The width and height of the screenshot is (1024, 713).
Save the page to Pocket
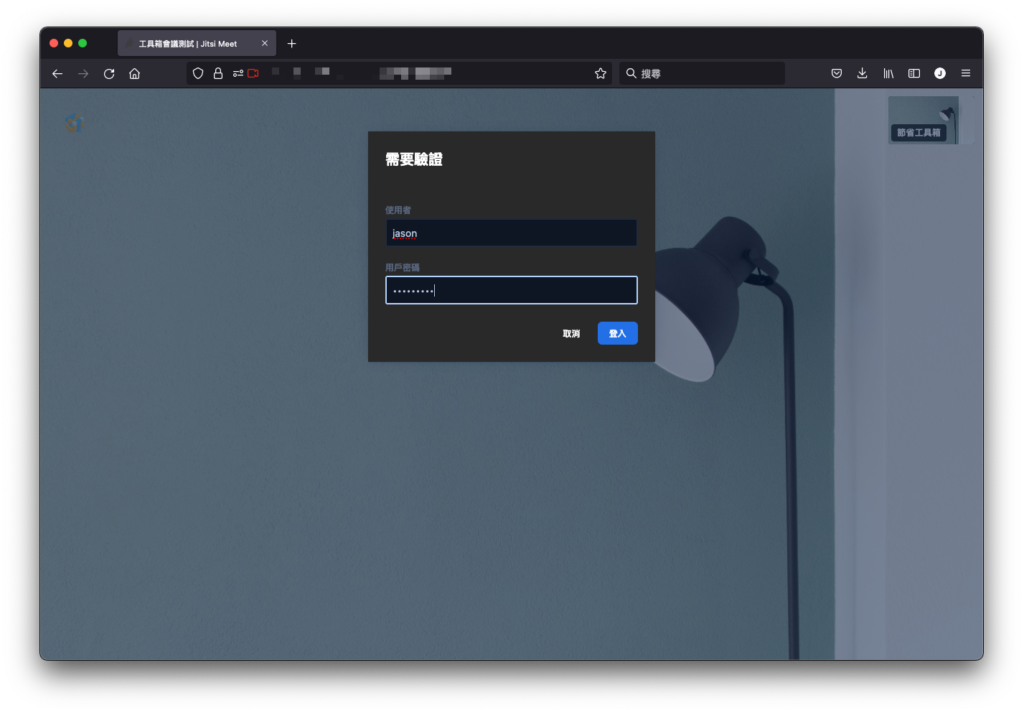(x=837, y=74)
